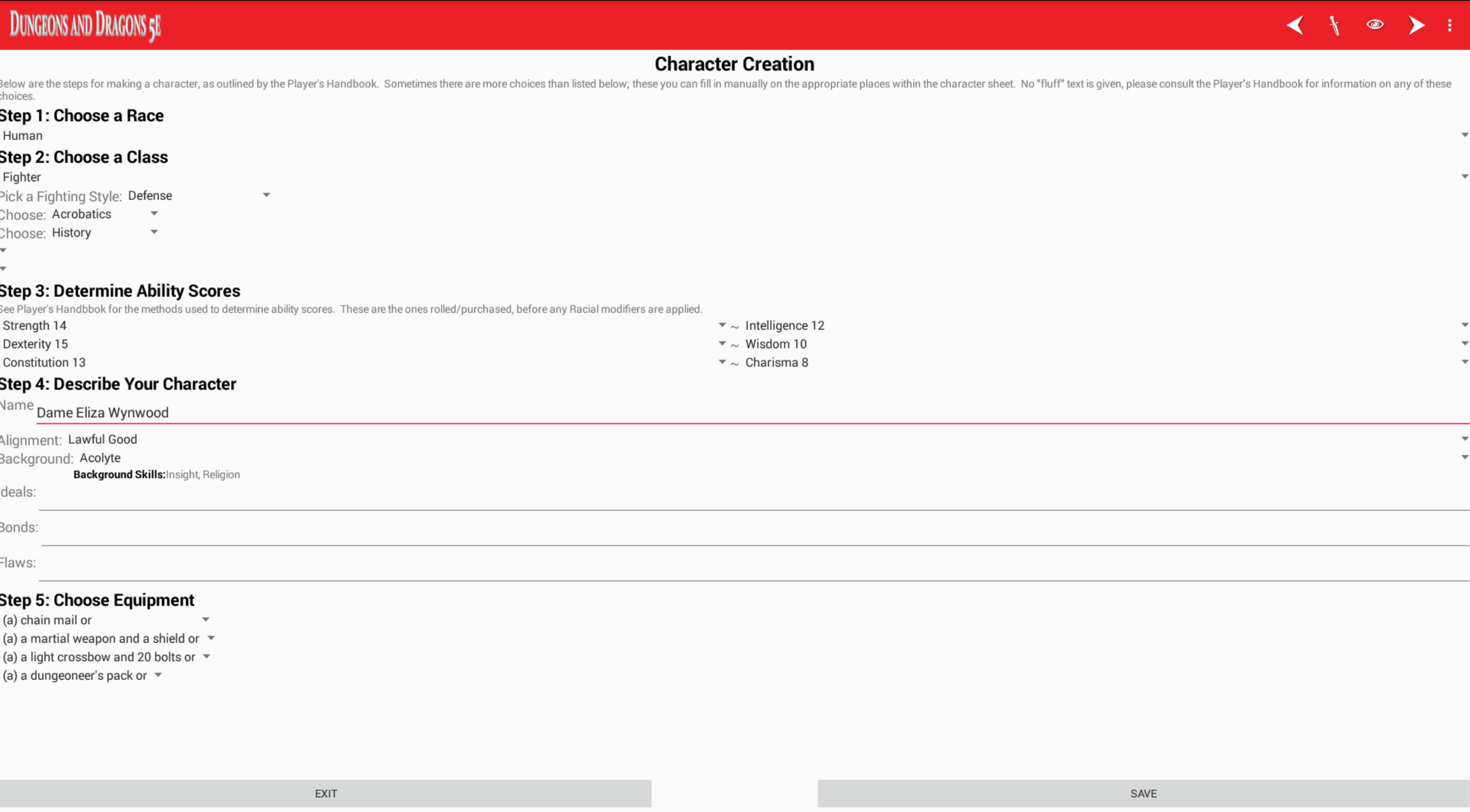Screen dimensions: 1470x812
Task: Click the dagger icon in header
Action: 1334,25
